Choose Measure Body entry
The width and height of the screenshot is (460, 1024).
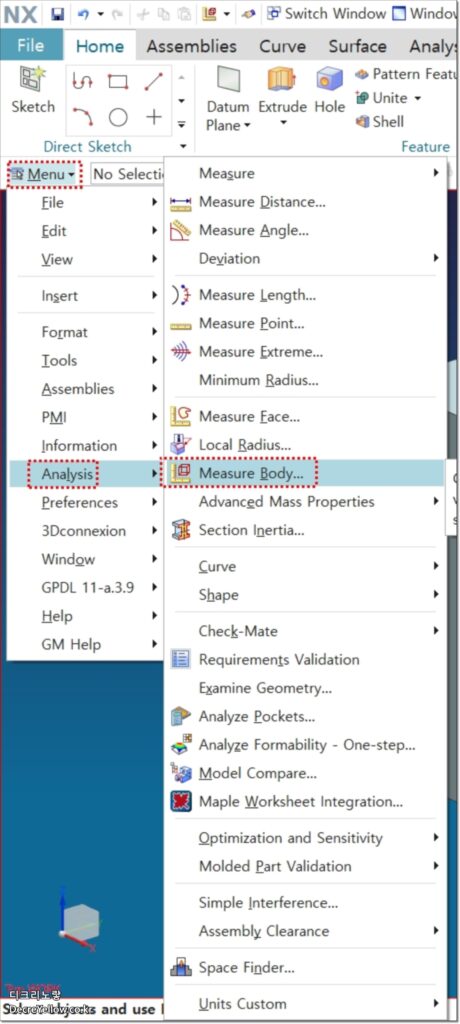point(305,473)
